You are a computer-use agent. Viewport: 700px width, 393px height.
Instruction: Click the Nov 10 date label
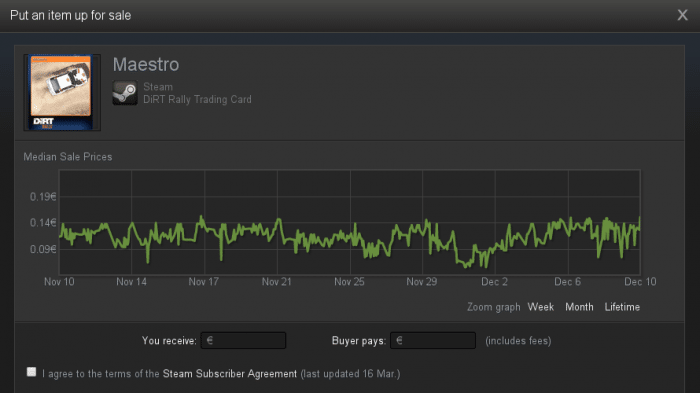59,282
